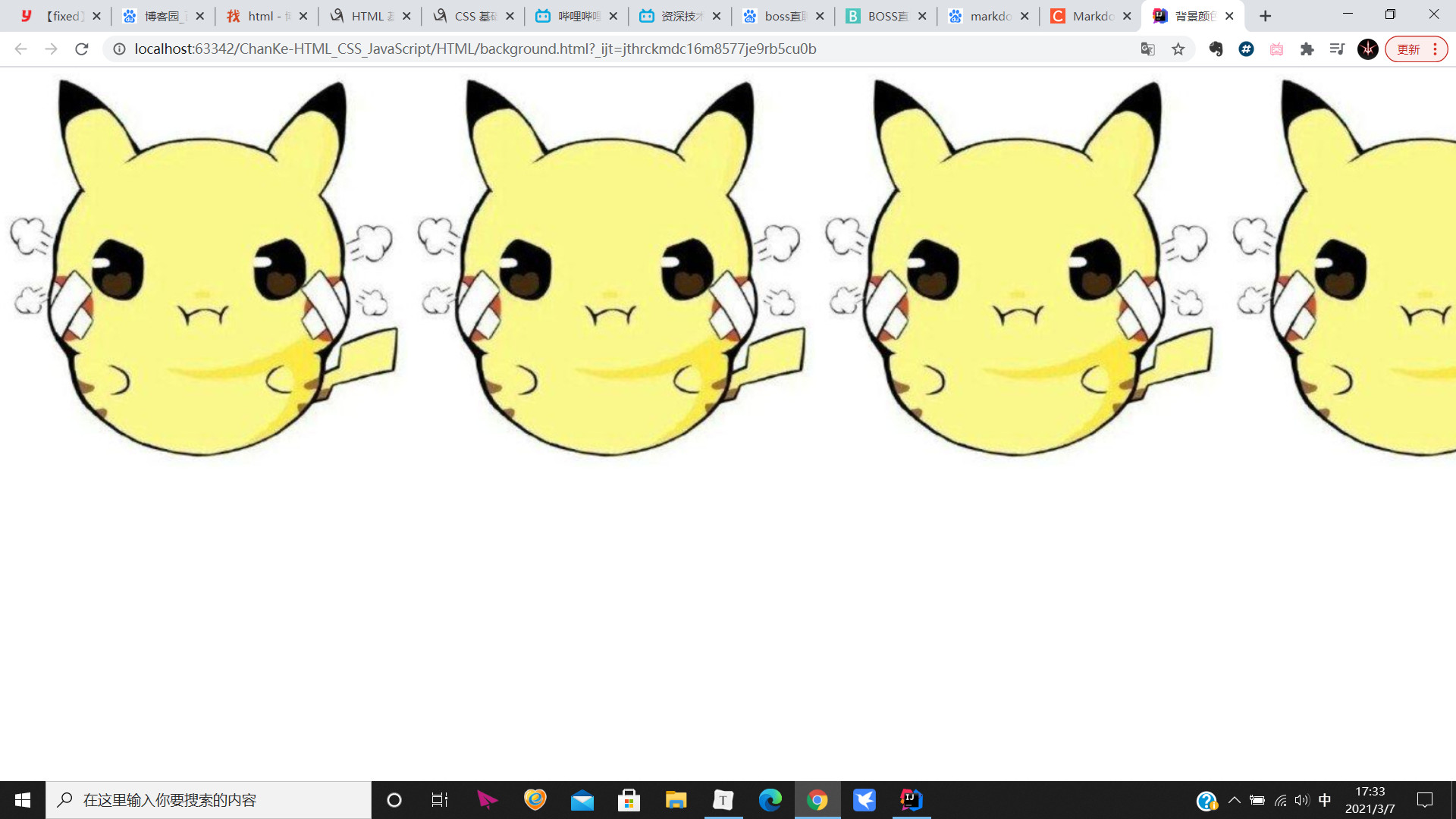Viewport: 1456px width, 819px height.
Task: Open the Evernote elephant extension
Action: (1216, 49)
